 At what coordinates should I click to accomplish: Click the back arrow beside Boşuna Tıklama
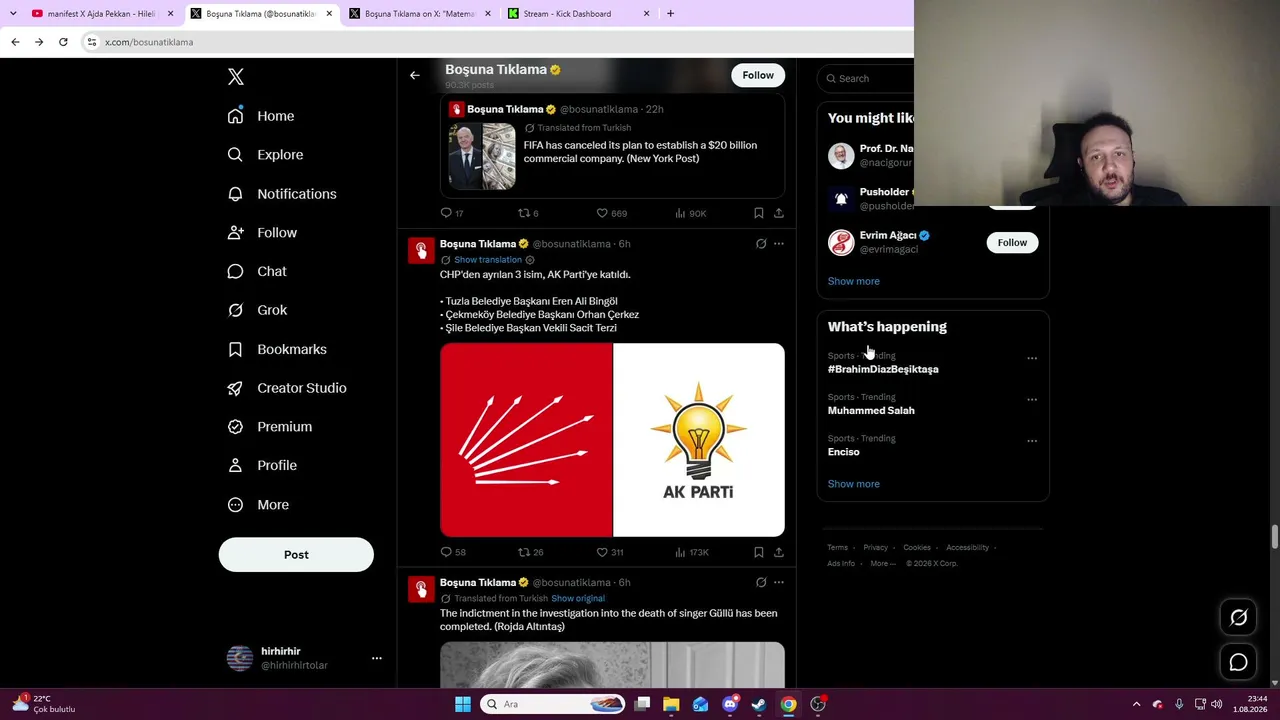click(x=415, y=75)
